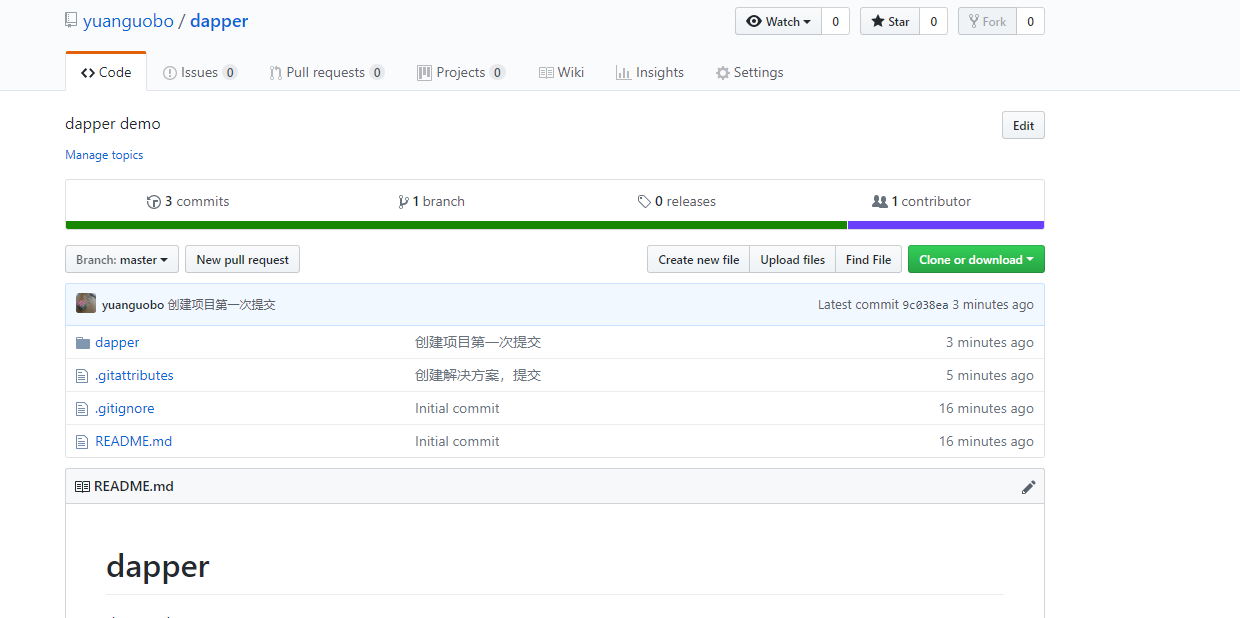
Task: Click the Fork button
Action: 987,22
